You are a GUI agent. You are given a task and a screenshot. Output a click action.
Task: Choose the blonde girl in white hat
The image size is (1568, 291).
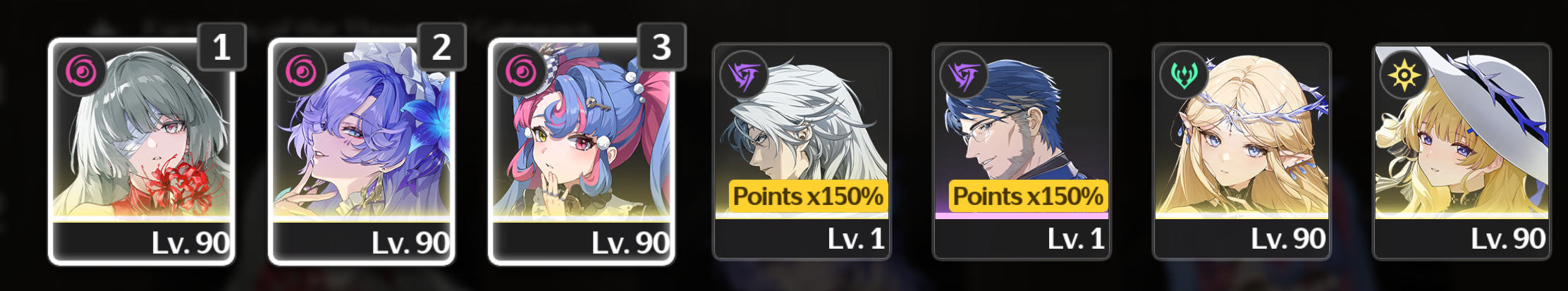(1462, 151)
